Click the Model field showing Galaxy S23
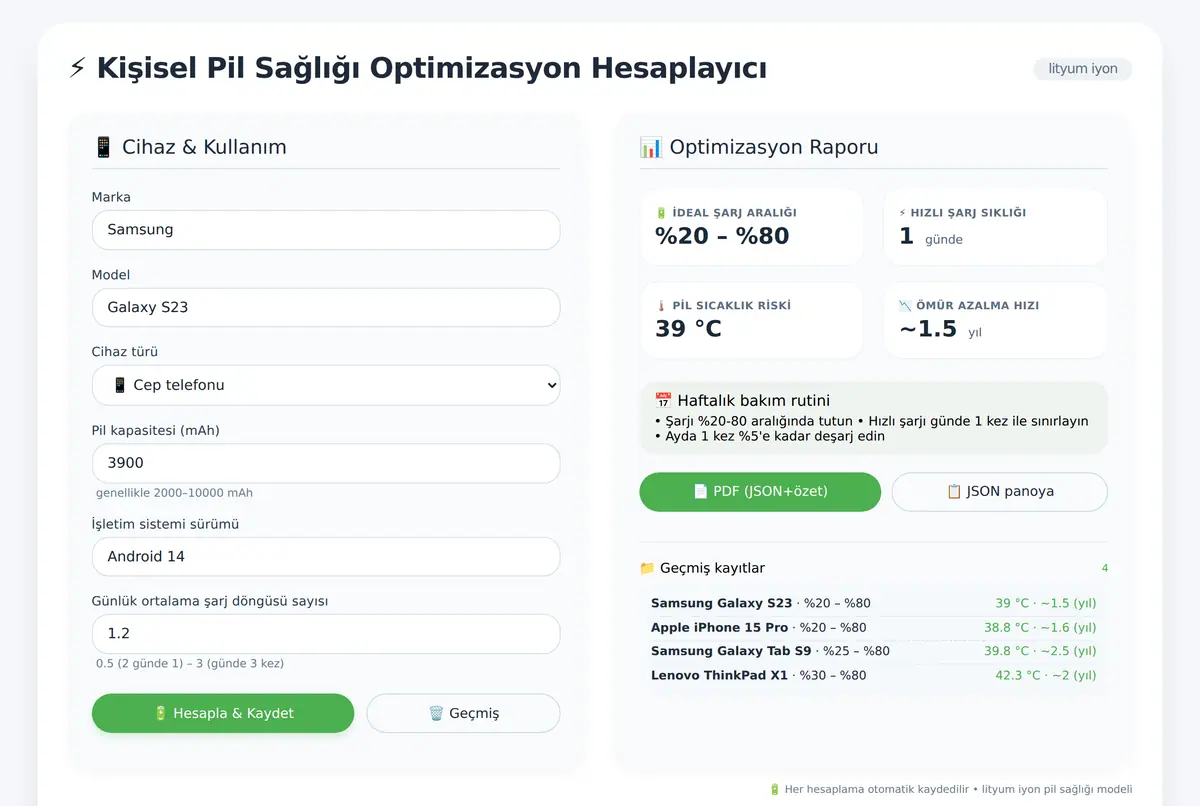This screenshot has height=806, width=1200. coord(326,307)
